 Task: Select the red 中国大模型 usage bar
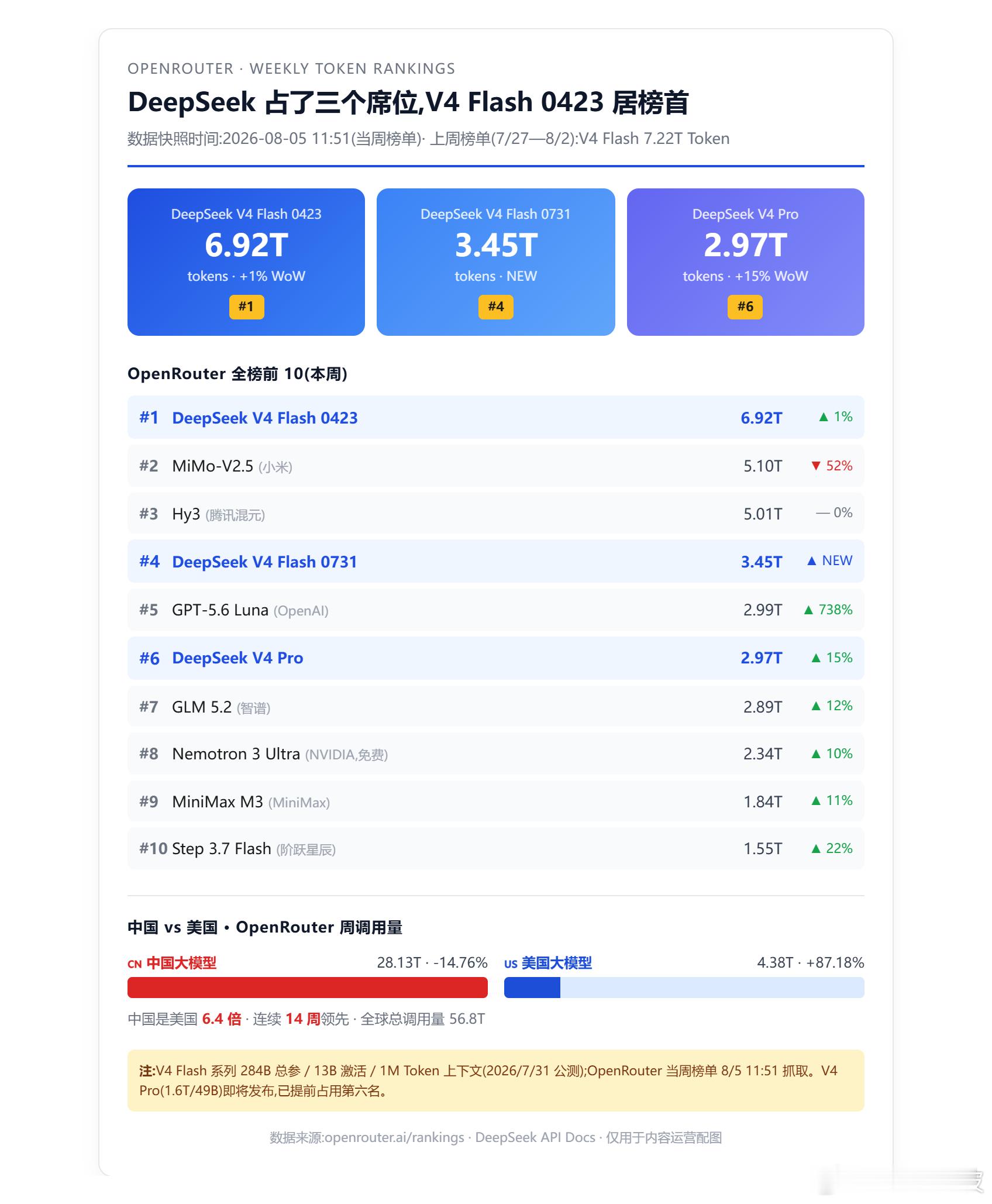click(308, 988)
